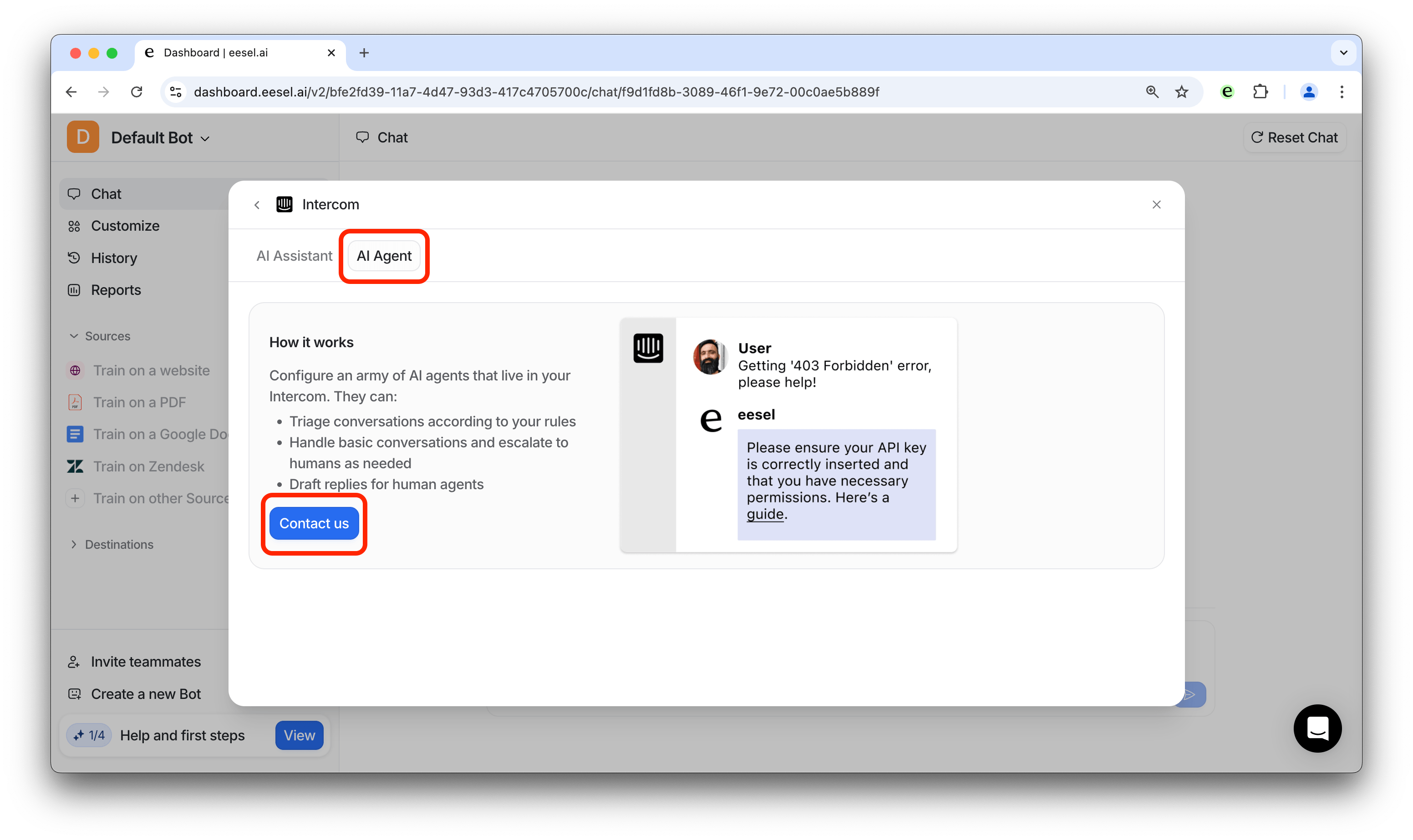Click the User avatar photo

pos(710,357)
